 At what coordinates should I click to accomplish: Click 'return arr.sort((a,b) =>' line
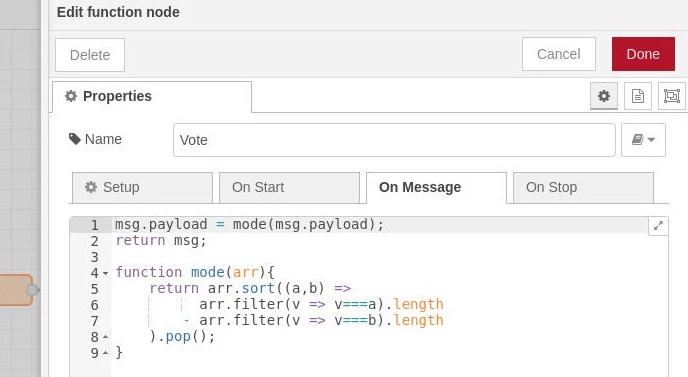tap(250, 288)
